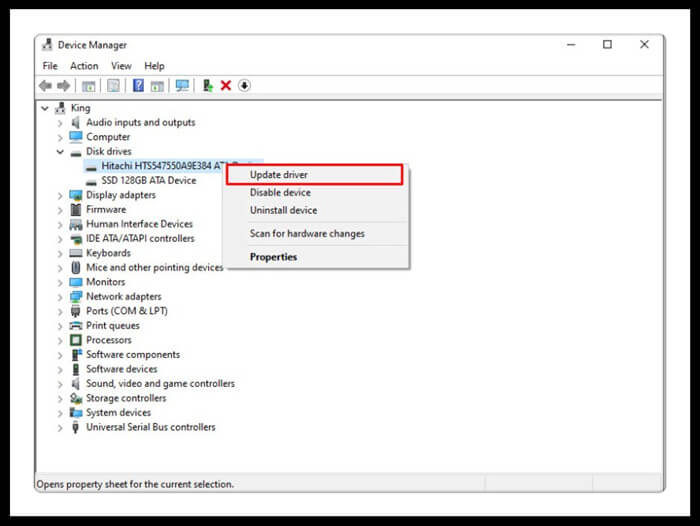Expand the IDE ATA/ATAPI controllers chevron
The image size is (700, 526).
coord(60,239)
